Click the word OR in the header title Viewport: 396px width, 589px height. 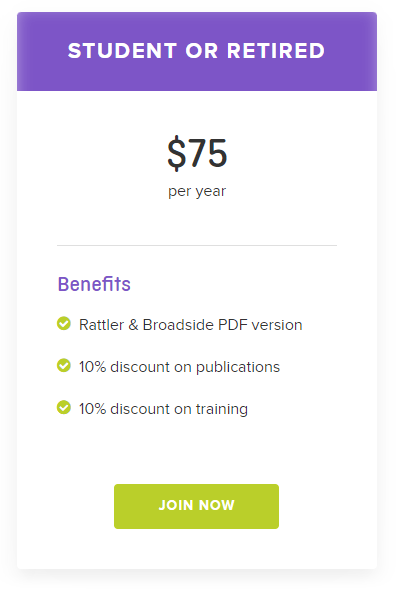click(202, 51)
